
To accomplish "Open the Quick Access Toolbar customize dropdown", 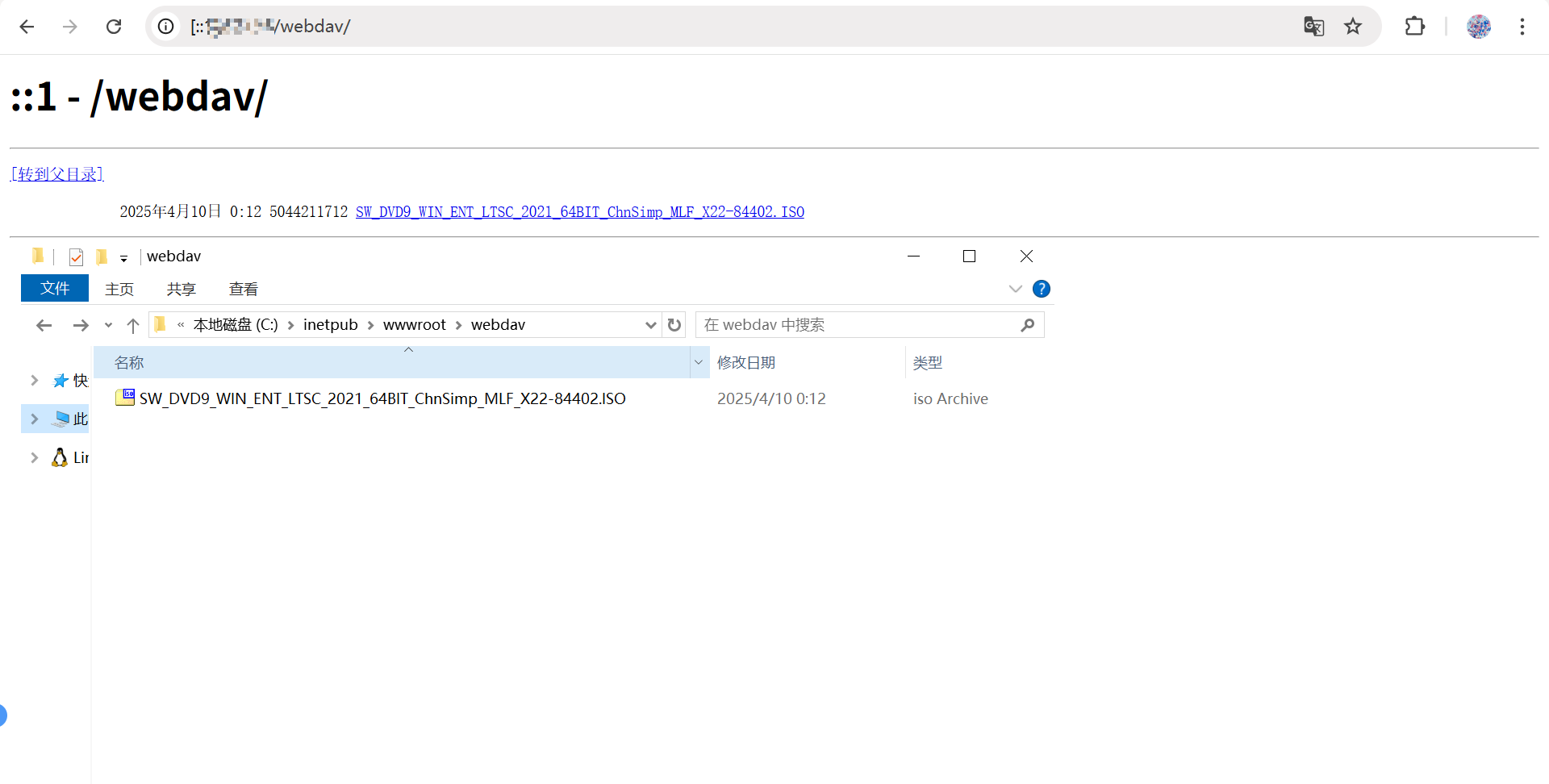I will click(x=123, y=258).
